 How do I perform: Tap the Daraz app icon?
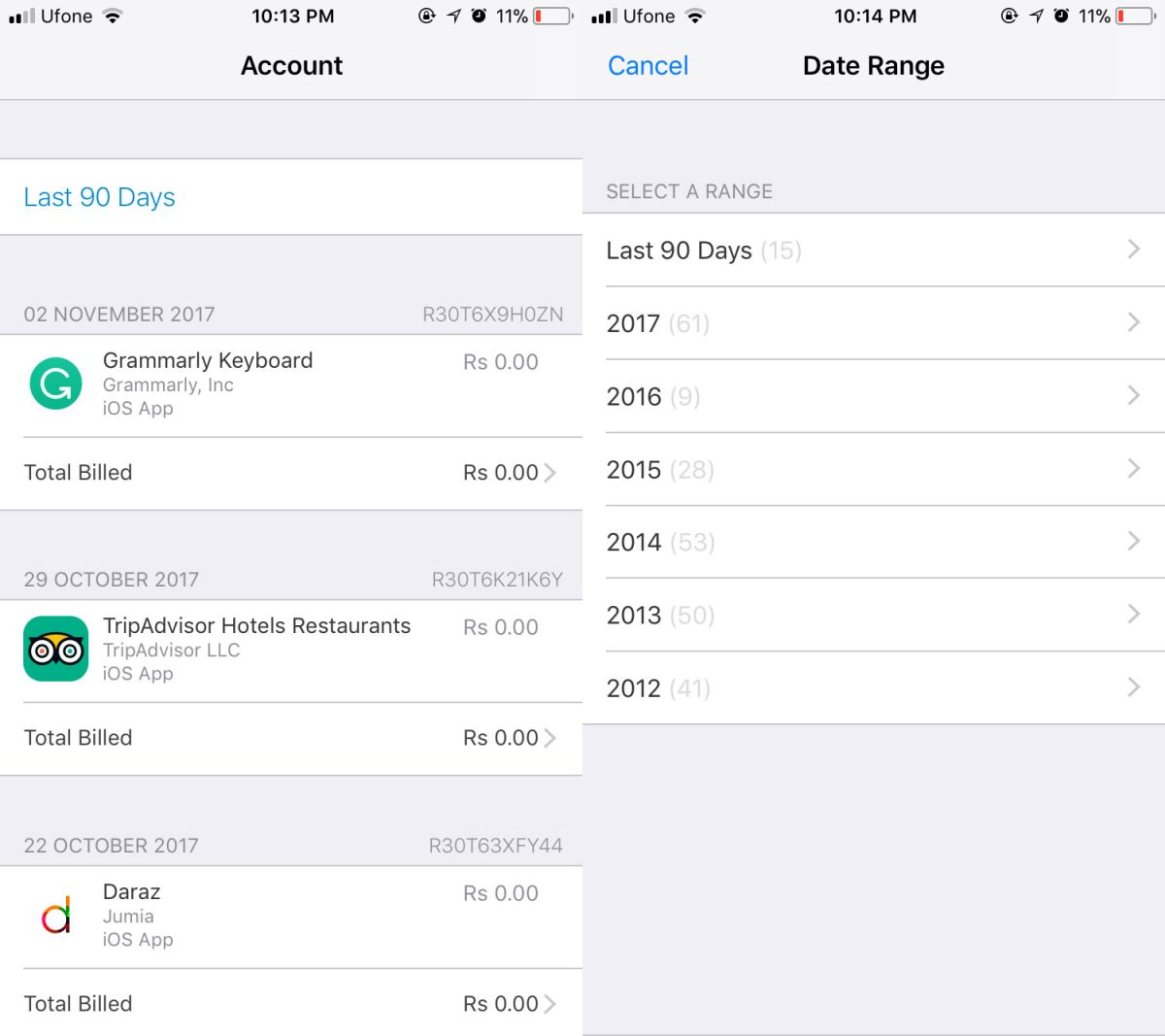coord(56,915)
